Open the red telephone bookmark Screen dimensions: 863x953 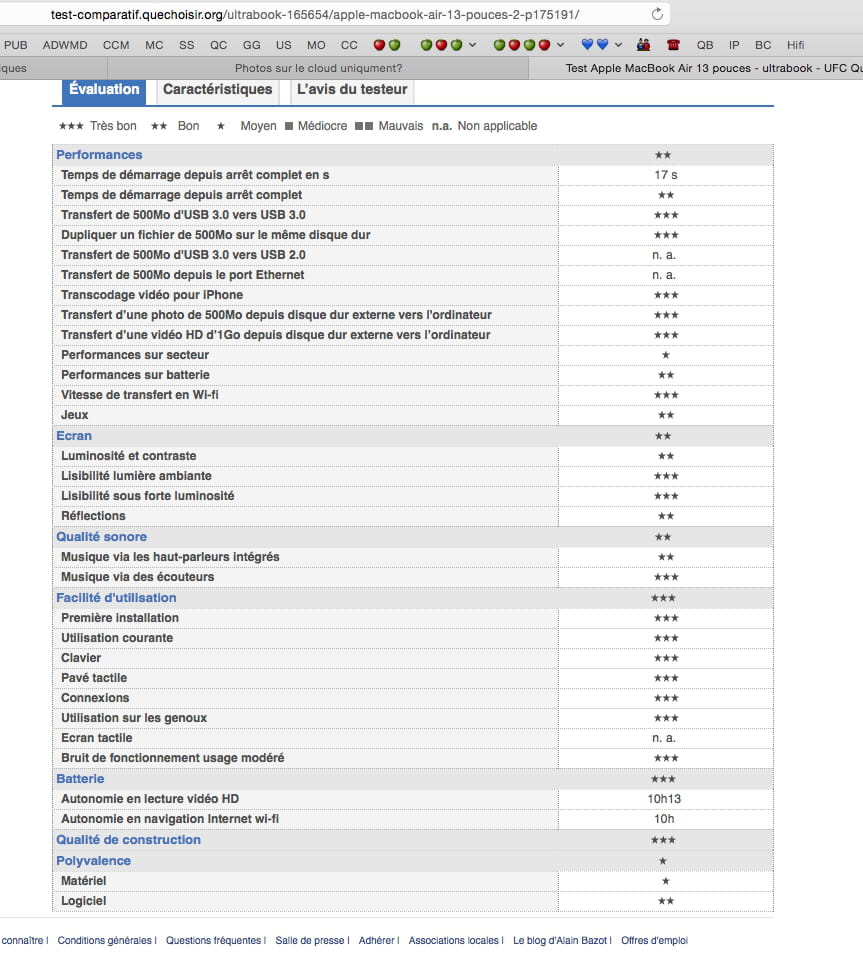[673, 45]
